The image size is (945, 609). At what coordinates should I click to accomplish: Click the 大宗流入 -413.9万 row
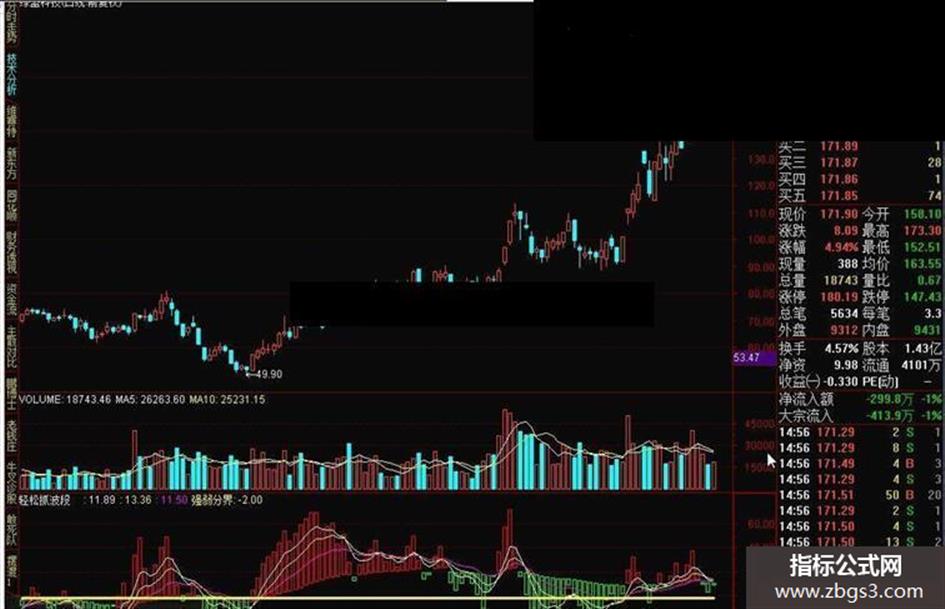pos(860,415)
